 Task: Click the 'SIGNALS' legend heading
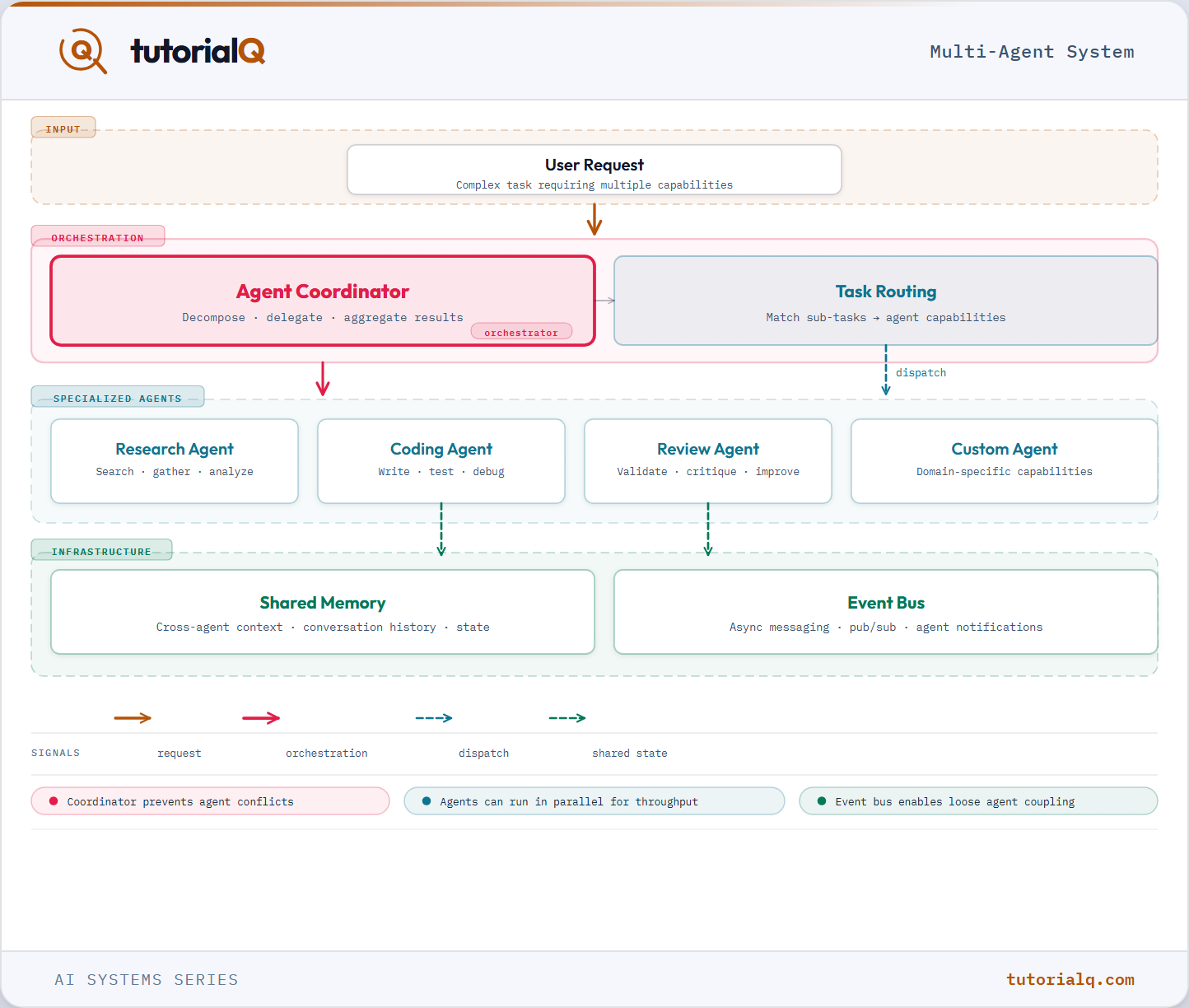point(56,753)
